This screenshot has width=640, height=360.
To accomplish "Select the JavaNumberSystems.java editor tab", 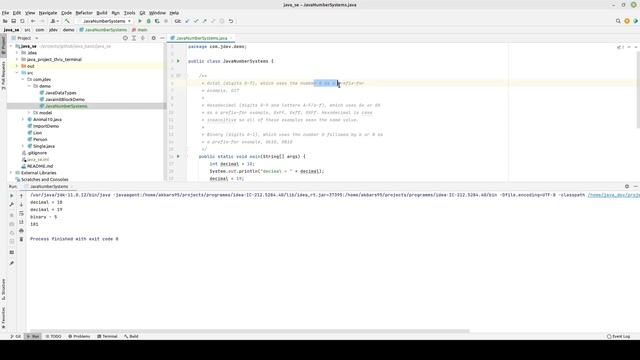I will (x=201, y=38).
